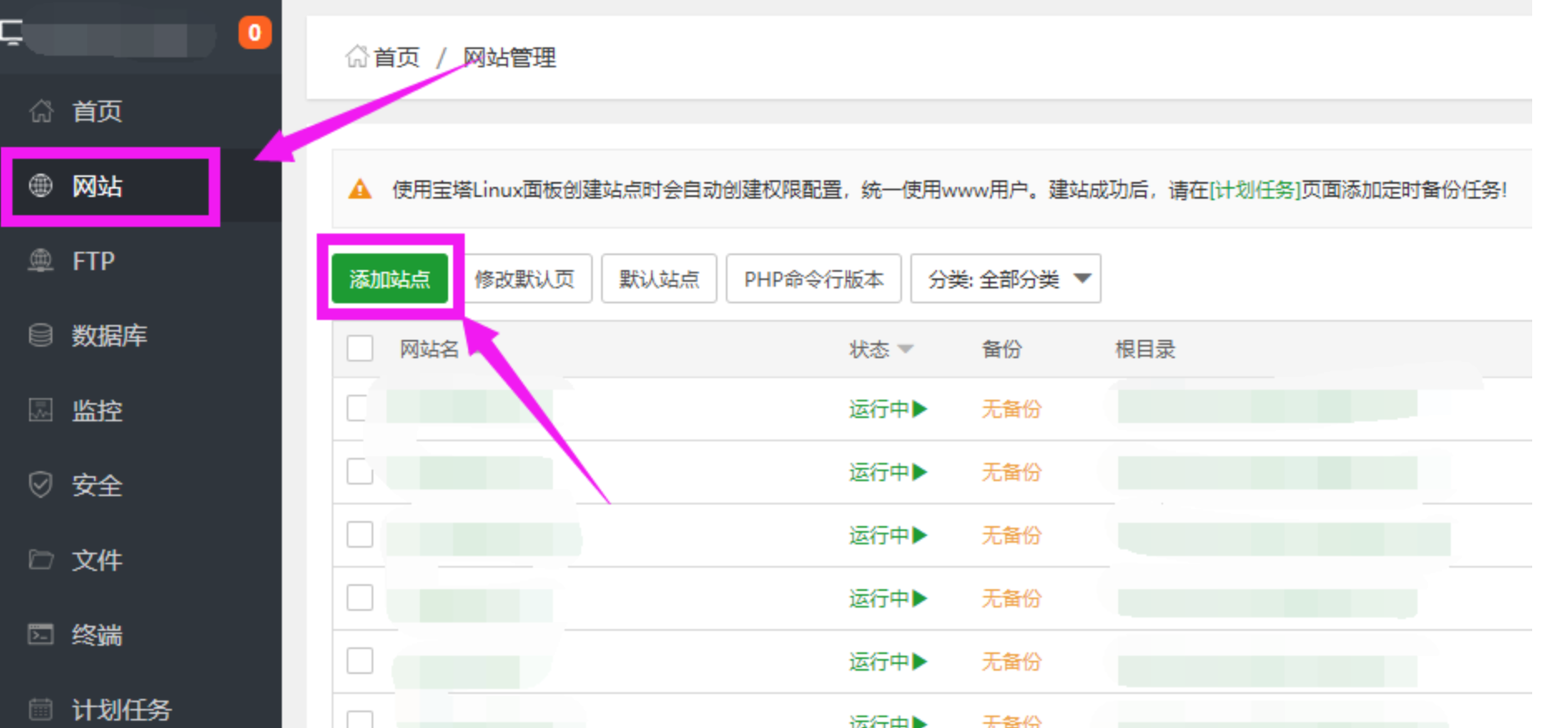Click the home icon in the sidebar

click(41, 111)
